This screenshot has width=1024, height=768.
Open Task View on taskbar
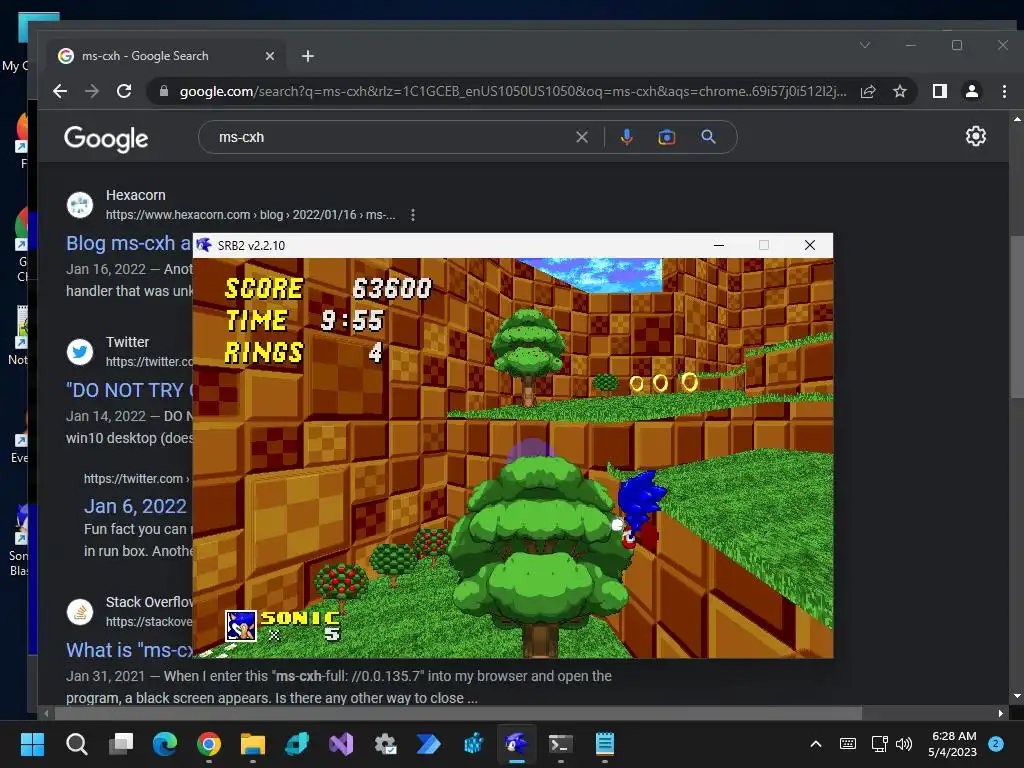[121, 744]
